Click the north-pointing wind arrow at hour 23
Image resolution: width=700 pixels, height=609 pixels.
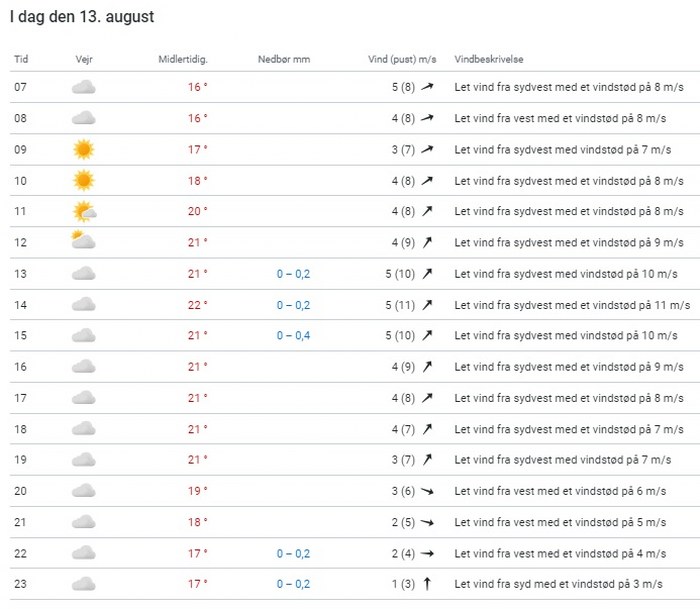pyautogui.click(x=427, y=584)
